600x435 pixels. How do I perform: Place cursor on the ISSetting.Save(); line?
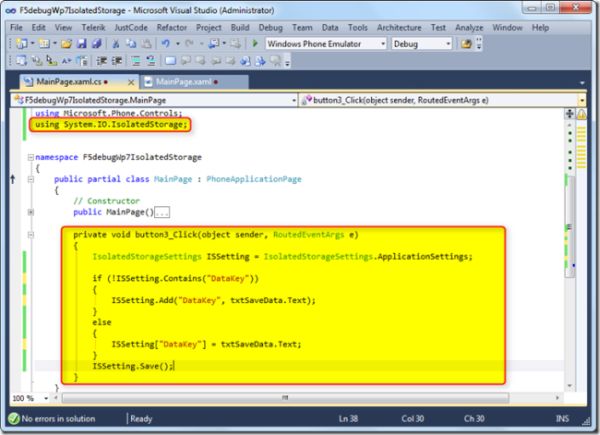(x=133, y=366)
